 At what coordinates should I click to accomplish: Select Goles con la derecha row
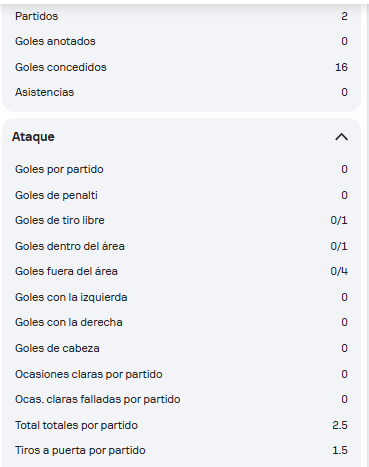[181, 322]
